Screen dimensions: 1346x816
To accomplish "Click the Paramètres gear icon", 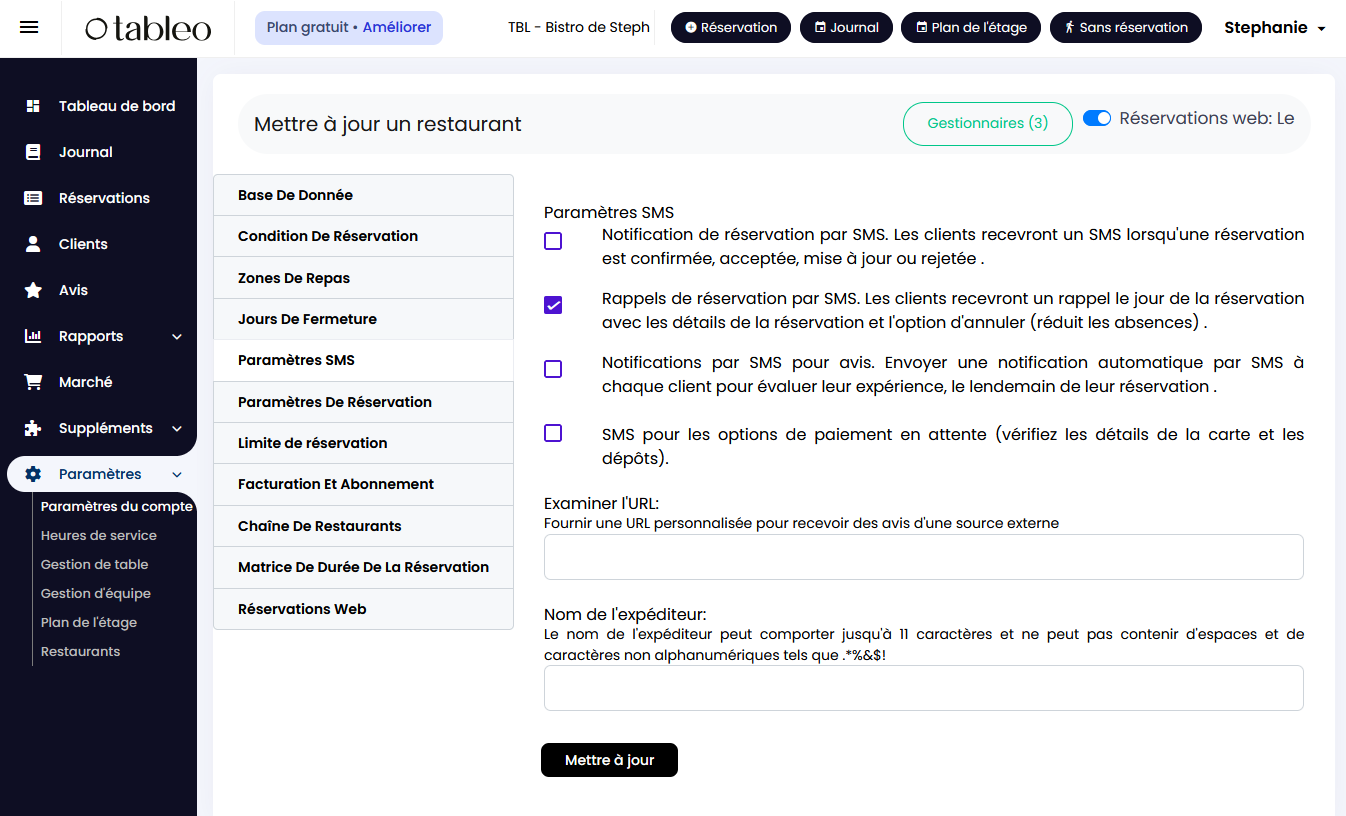I will point(33,474).
